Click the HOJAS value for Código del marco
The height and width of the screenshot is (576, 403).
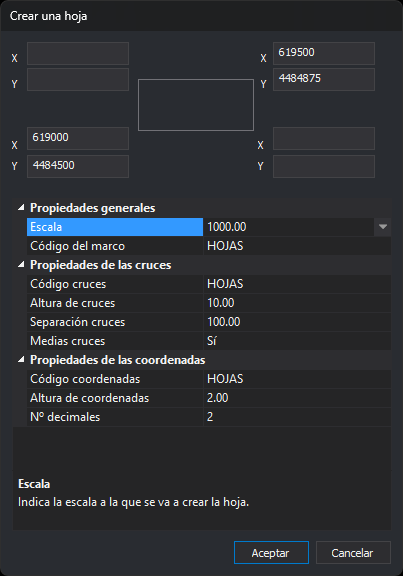pos(297,246)
